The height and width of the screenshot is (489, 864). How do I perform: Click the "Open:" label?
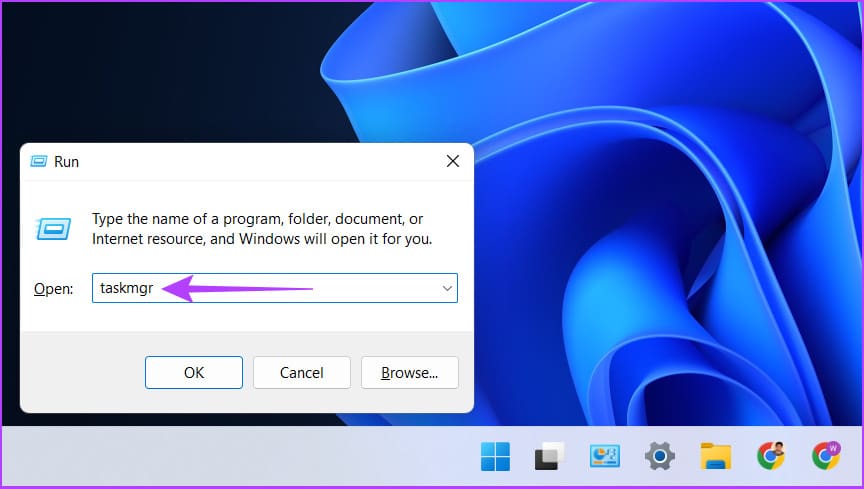[53, 289]
